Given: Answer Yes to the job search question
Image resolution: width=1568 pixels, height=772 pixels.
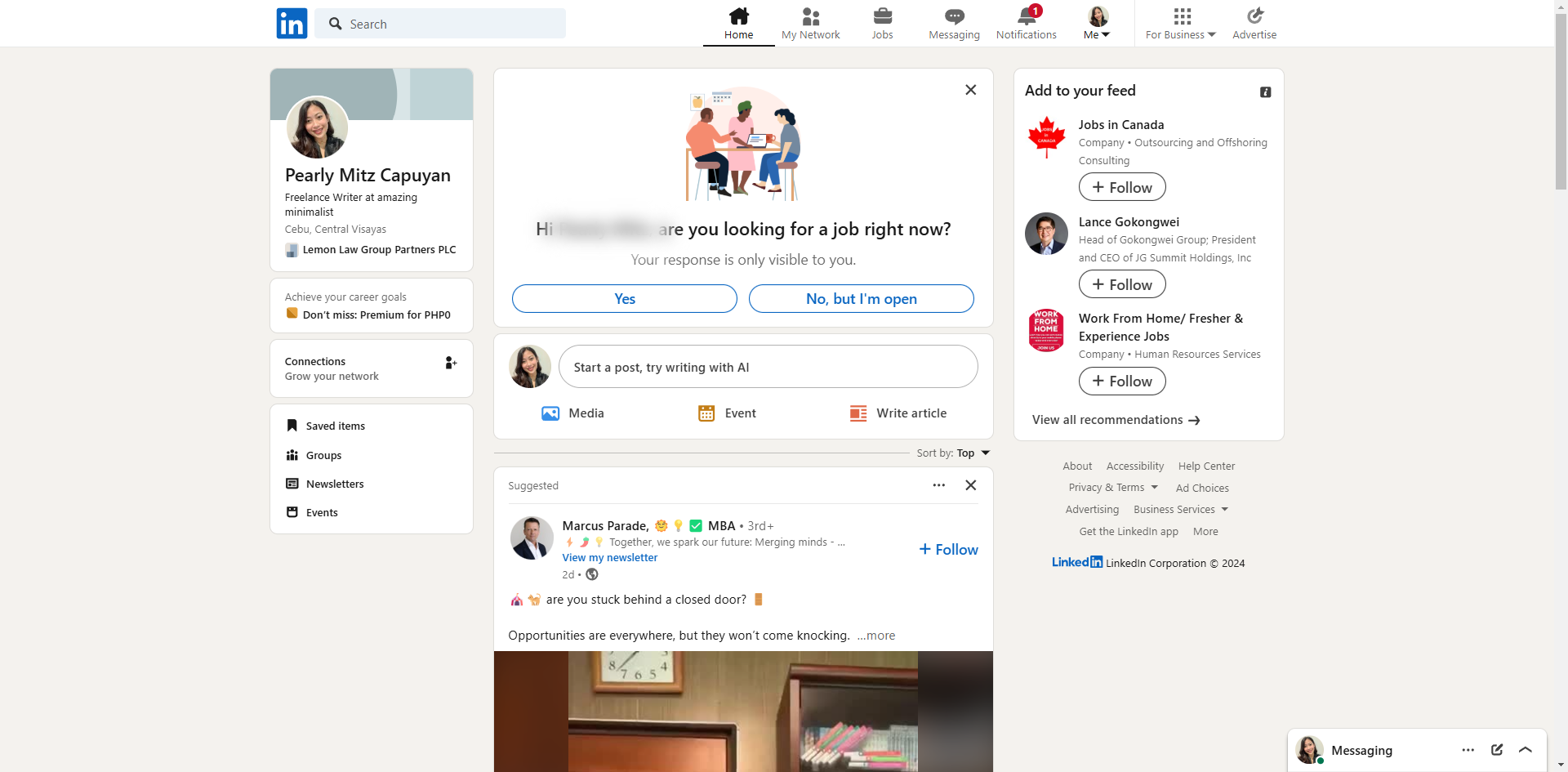Looking at the screenshot, I should (625, 298).
